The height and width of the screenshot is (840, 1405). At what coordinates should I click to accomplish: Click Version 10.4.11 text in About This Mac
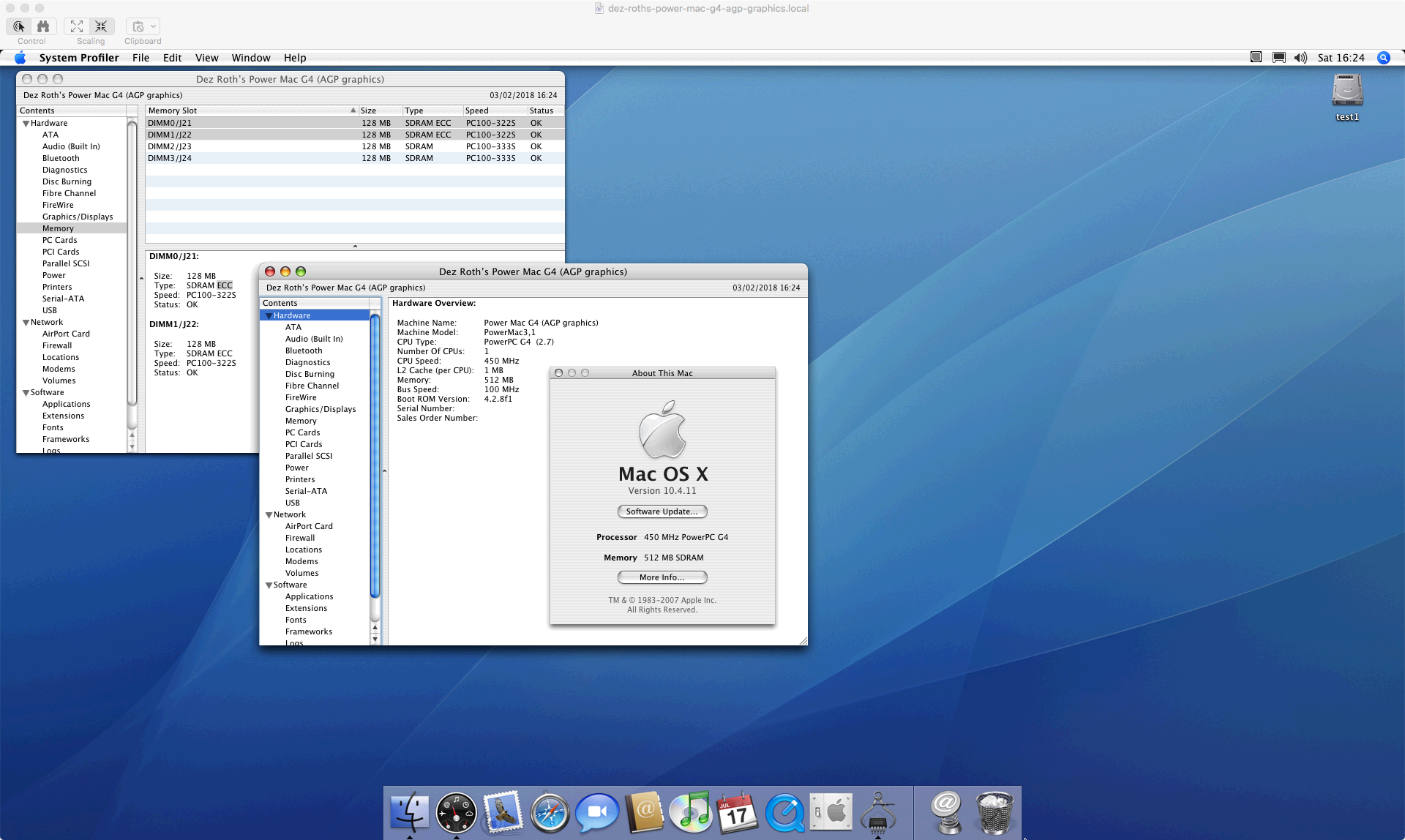[662, 491]
